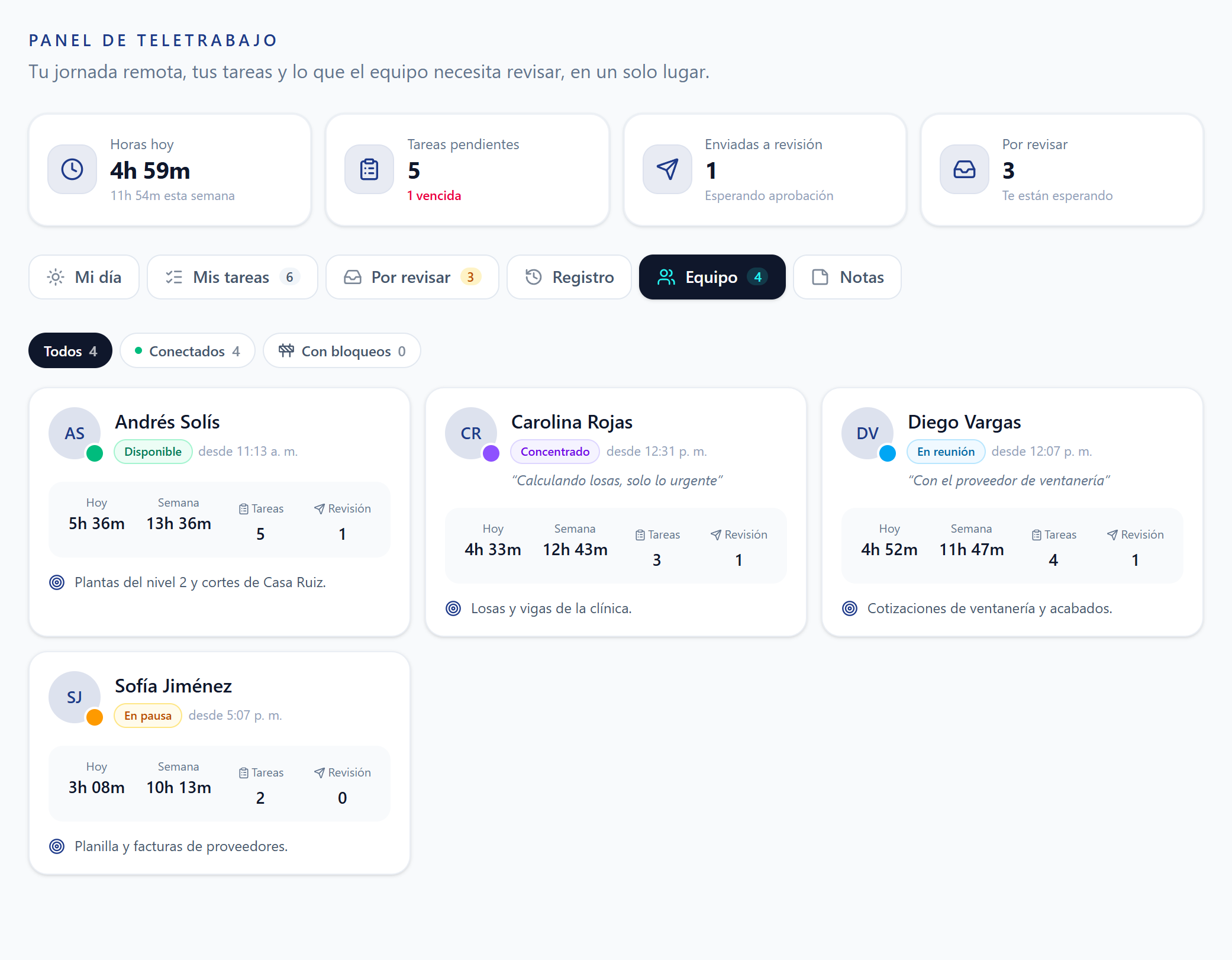Click the CR avatar of Carolina Rojas
Image resolution: width=1232 pixels, height=960 pixels.
click(x=471, y=433)
